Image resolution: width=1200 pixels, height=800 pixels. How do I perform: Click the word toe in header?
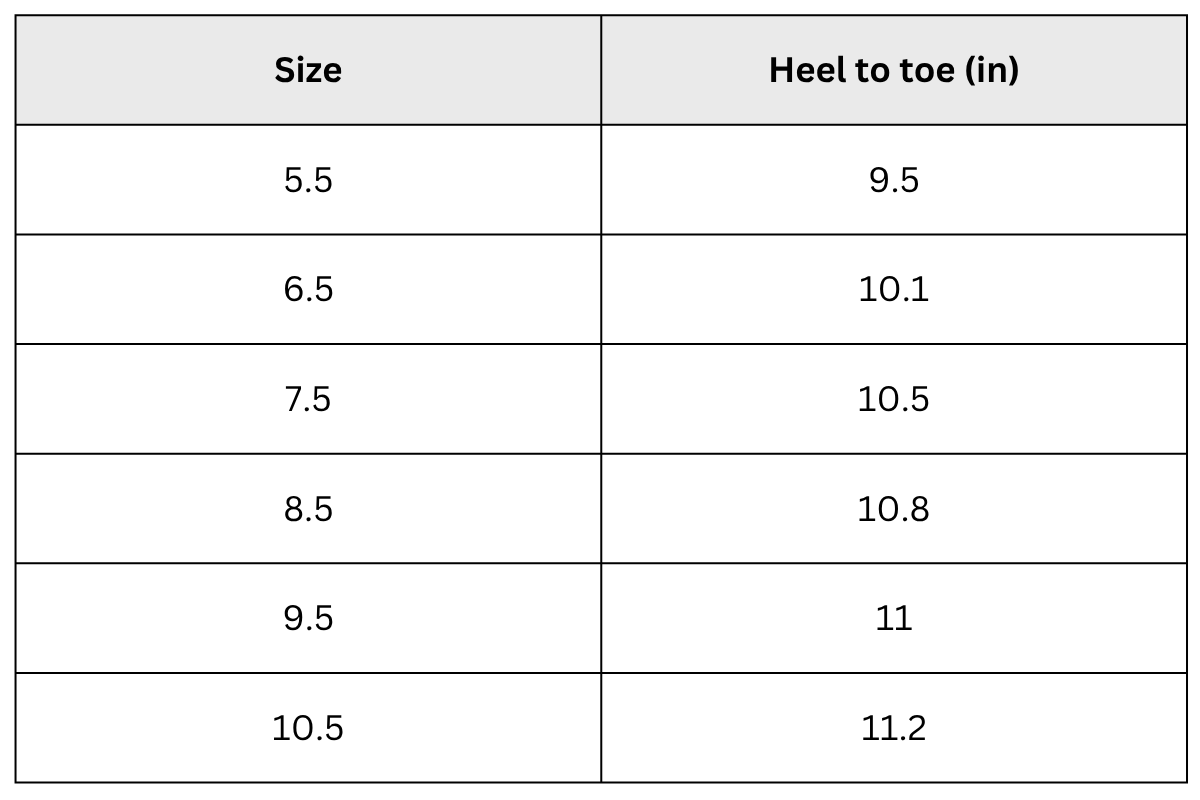[929, 71]
